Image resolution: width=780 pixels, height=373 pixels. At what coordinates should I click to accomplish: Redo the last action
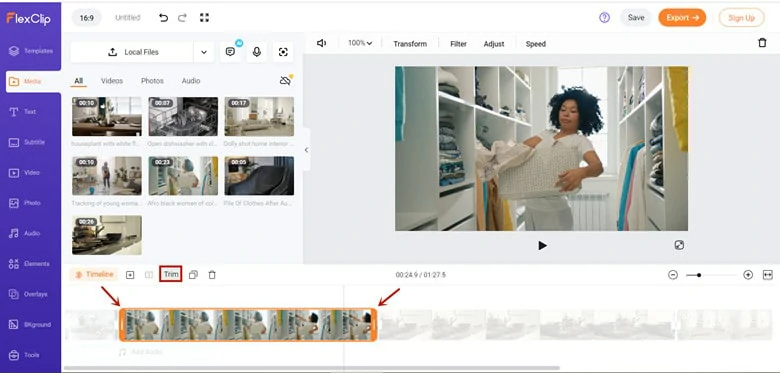coord(182,18)
